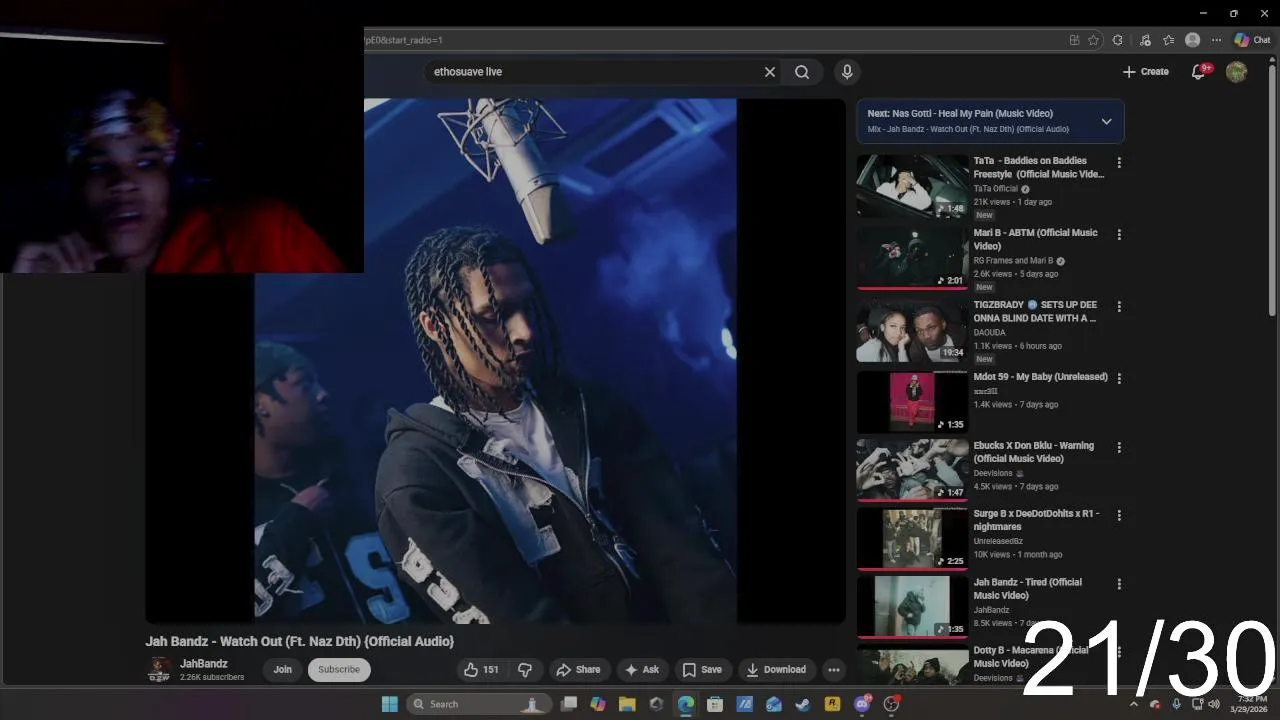Click 'TaTa Official' channel name
The image size is (1280, 720).
[x=996, y=189]
